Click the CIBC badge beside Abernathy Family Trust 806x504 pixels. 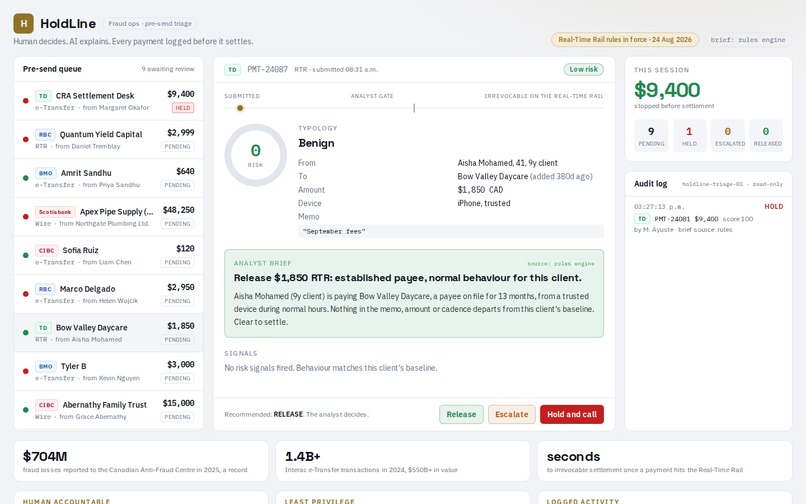(46, 405)
